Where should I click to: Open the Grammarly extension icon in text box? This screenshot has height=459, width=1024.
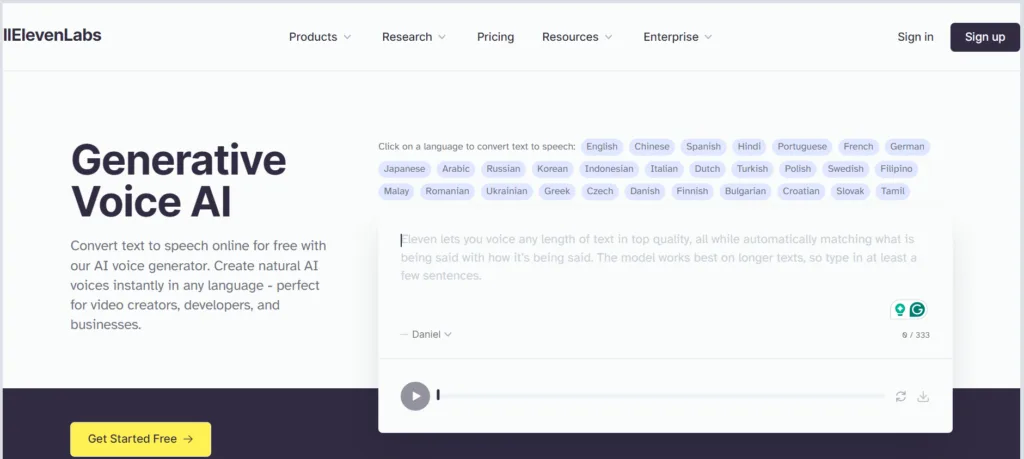(918, 309)
